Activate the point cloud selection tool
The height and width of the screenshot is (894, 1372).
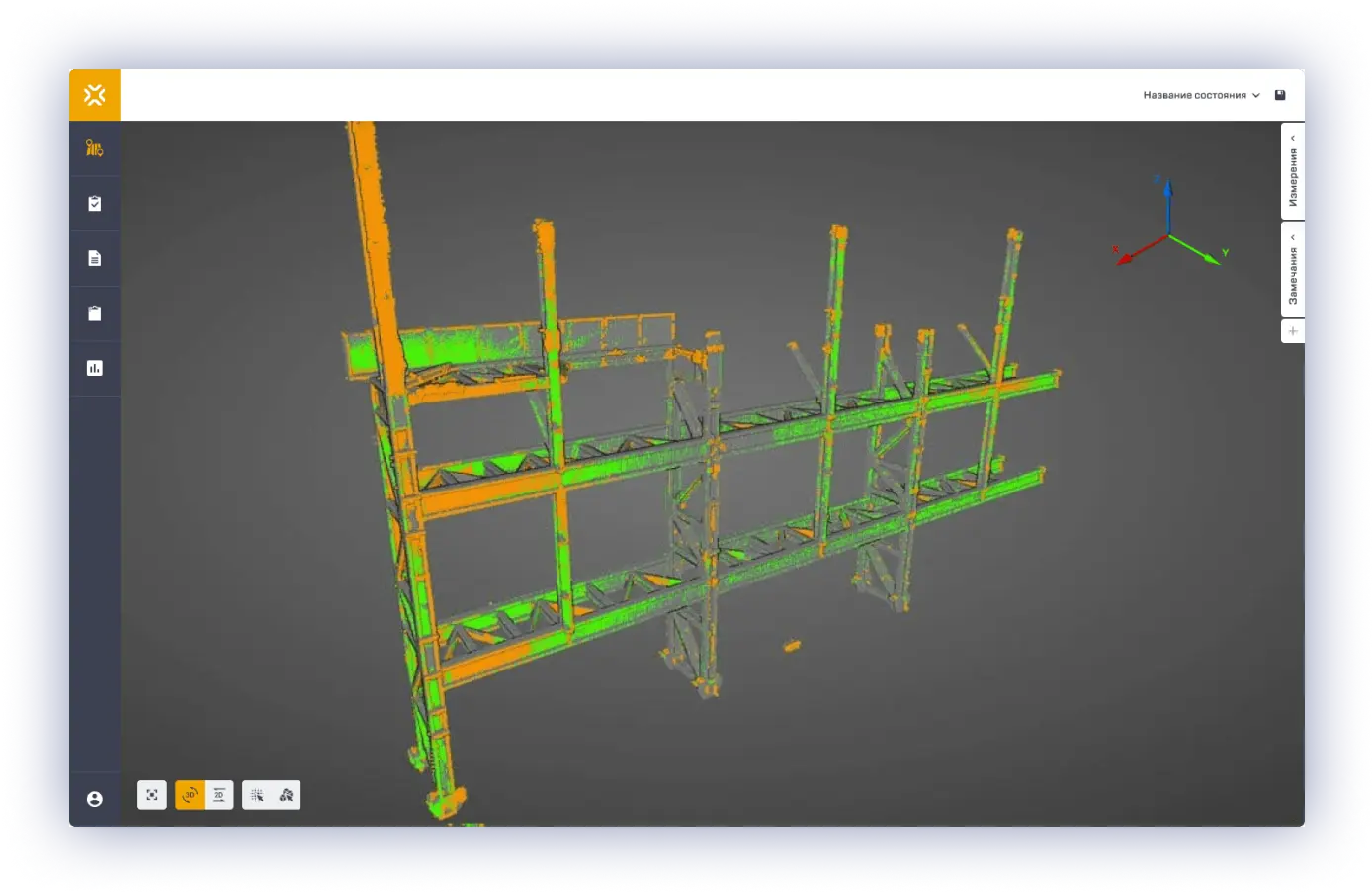pos(286,795)
